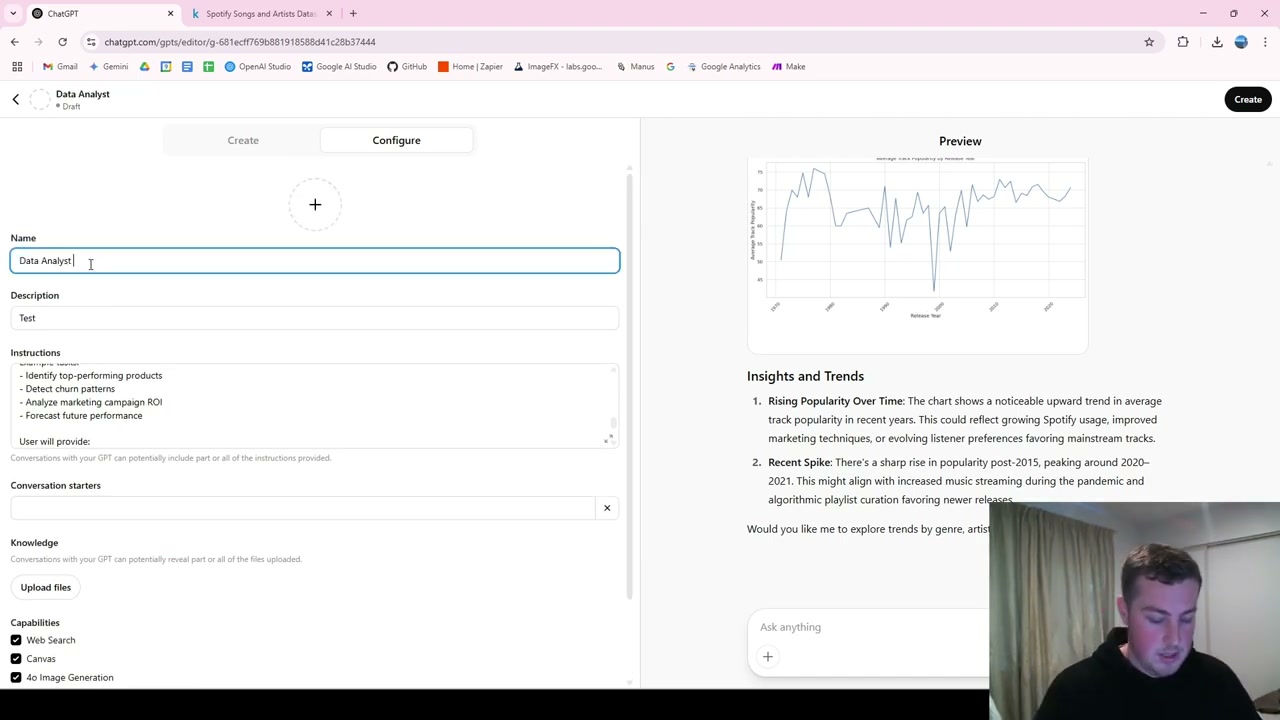This screenshot has height=720, width=1280.
Task: Reload the current page
Action: (62, 42)
